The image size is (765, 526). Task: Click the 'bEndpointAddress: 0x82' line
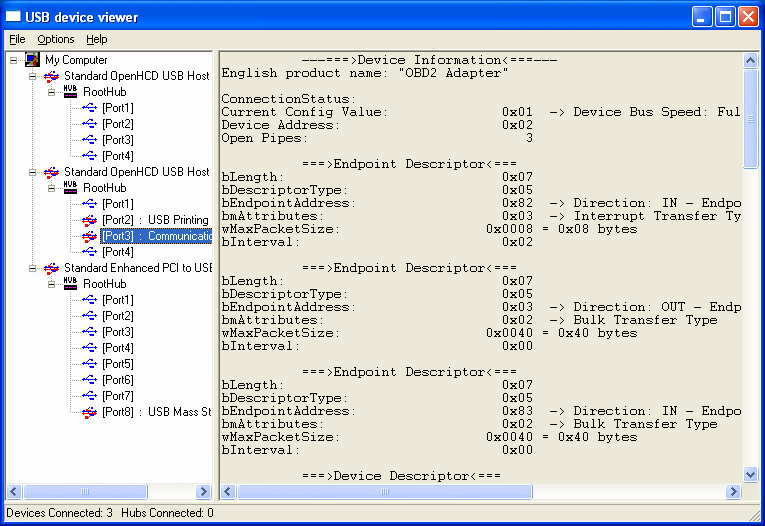point(481,203)
